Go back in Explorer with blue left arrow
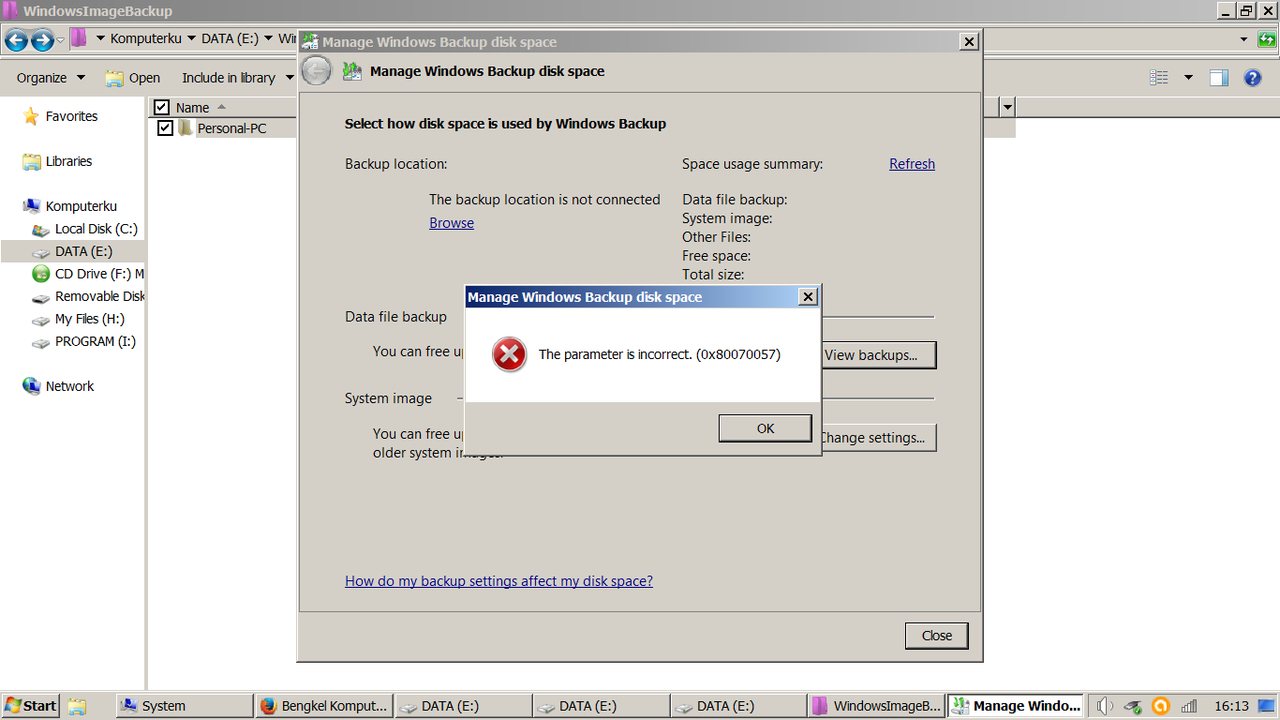 click(x=16, y=40)
